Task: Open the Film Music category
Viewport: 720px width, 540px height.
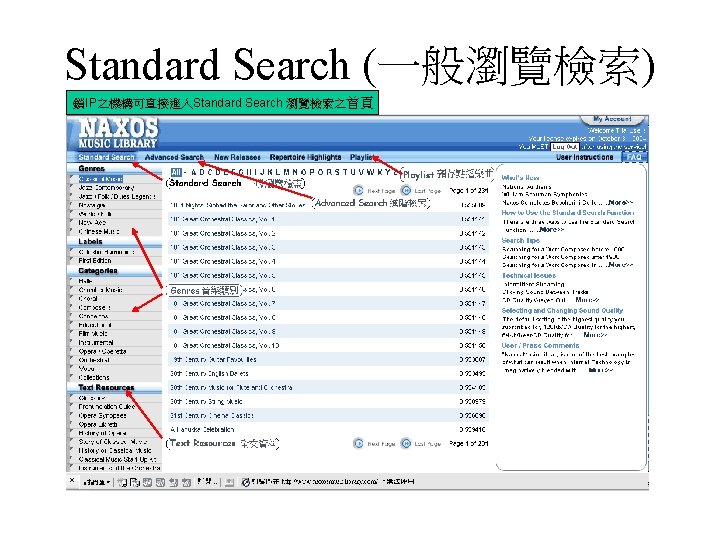Action: (x=93, y=334)
